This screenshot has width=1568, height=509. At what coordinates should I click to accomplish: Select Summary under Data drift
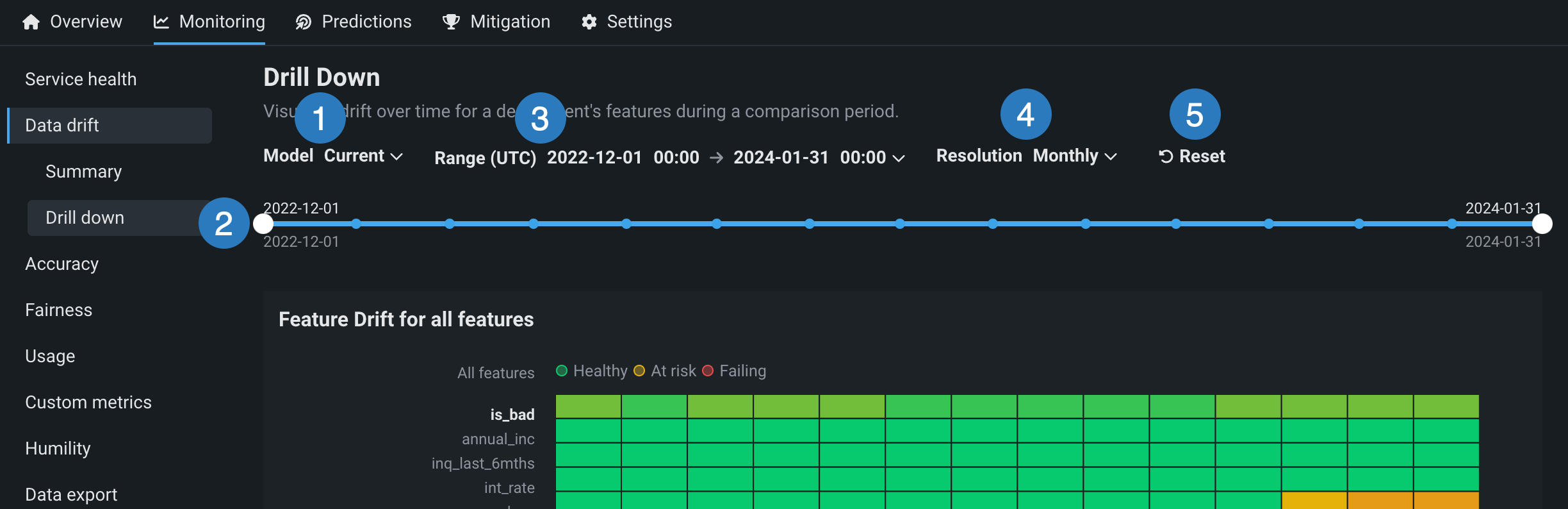pos(83,172)
